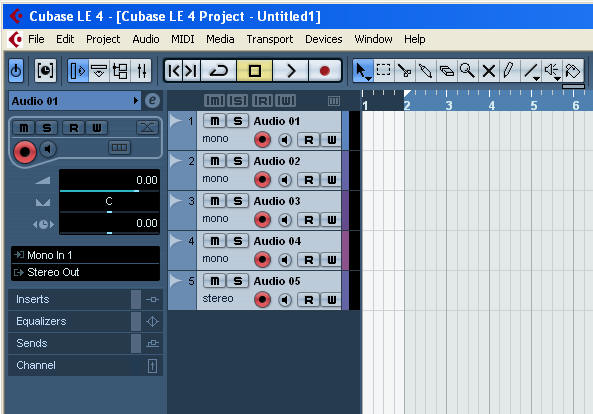The width and height of the screenshot is (593, 414).
Task: Select the Play speaker tool
Action: [552, 71]
